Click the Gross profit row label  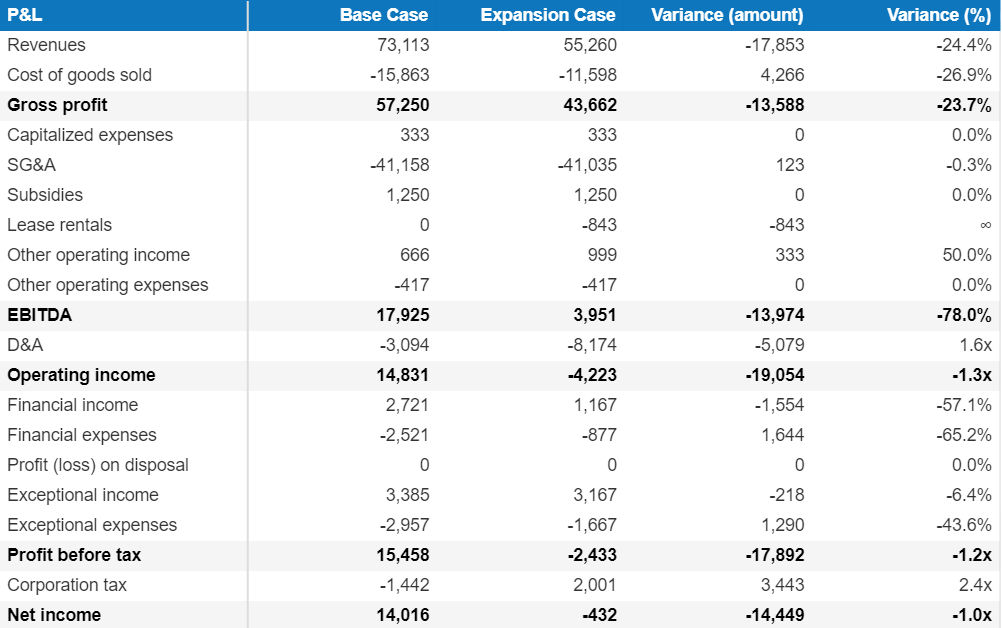(57, 105)
